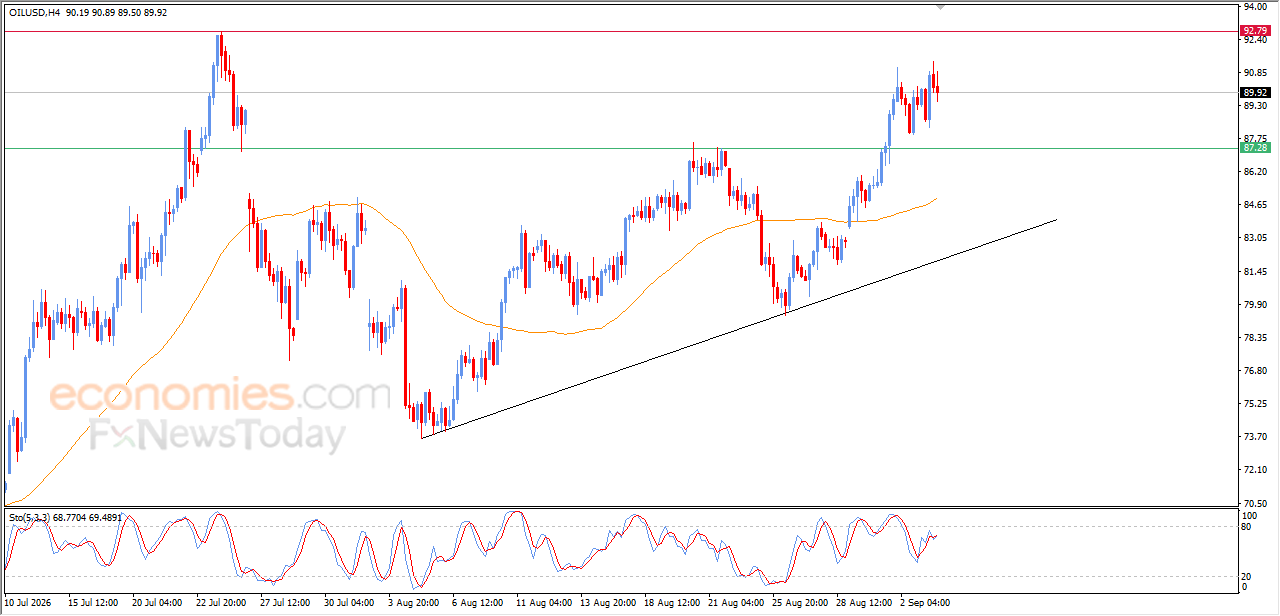The image size is (1280, 616).
Task: Click the 94.00 price axis label
Action: 1255,6
